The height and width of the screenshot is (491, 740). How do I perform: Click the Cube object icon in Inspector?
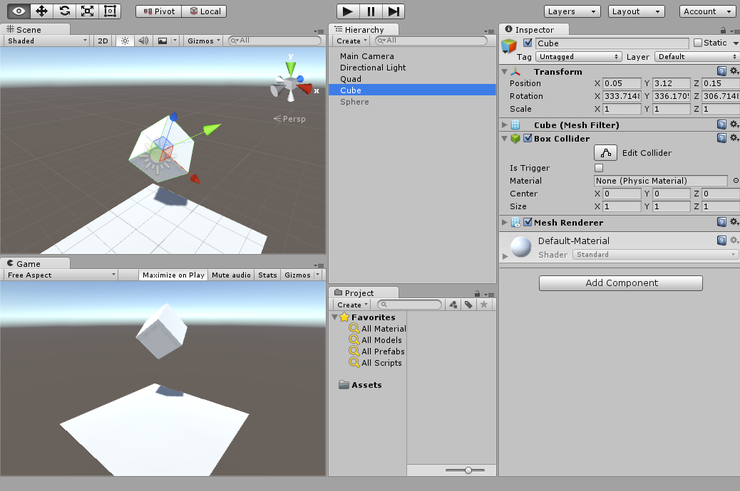509,46
